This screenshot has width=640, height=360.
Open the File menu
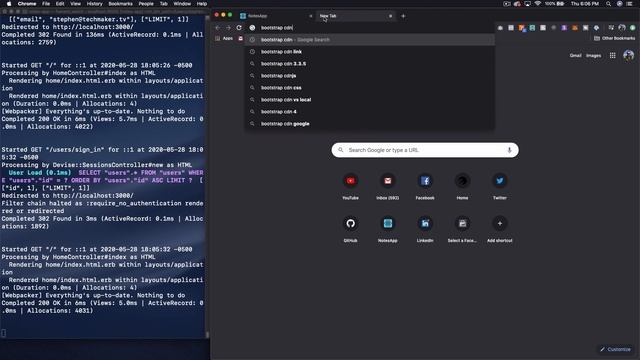[x=46, y=4]
